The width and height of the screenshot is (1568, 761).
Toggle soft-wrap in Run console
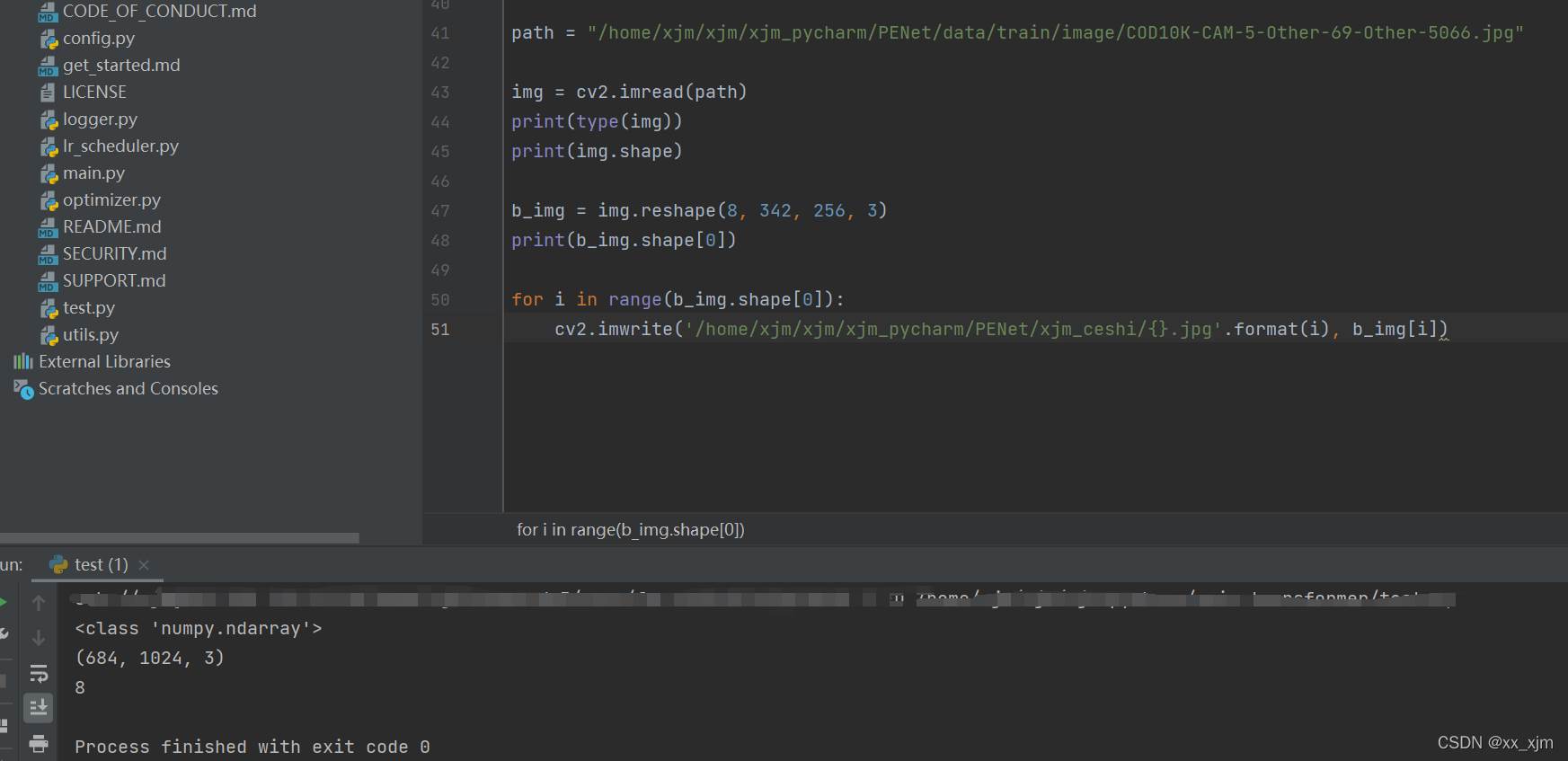coord(39,674)
